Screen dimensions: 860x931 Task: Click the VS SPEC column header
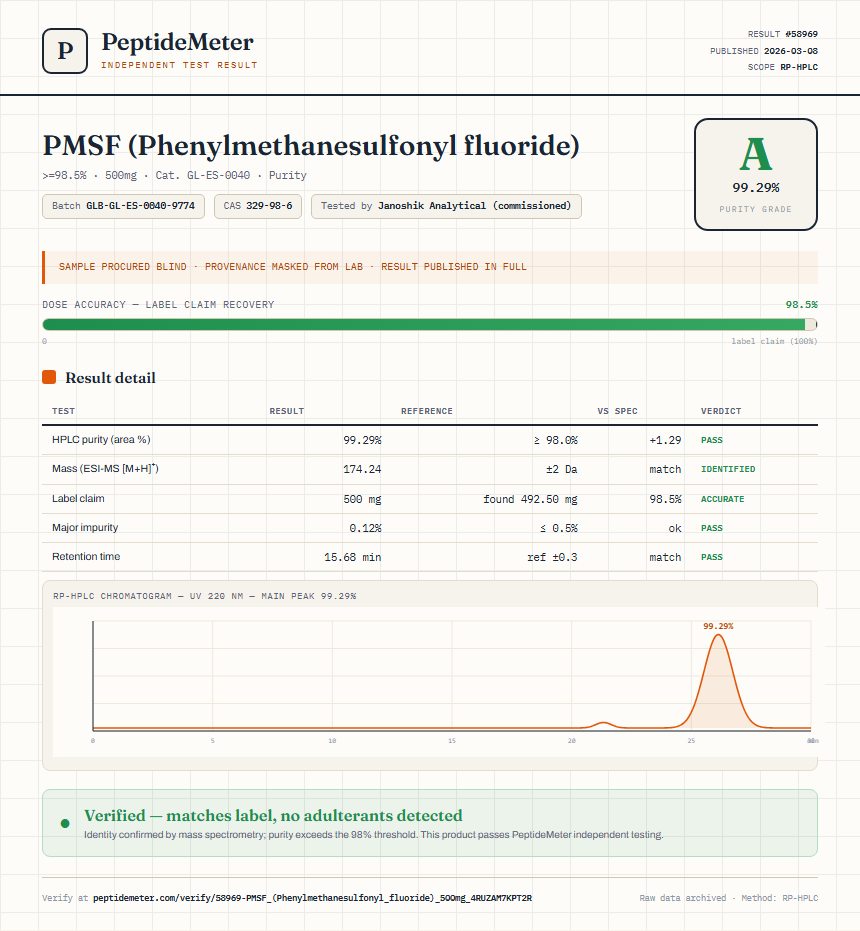[x=617, y=411]
